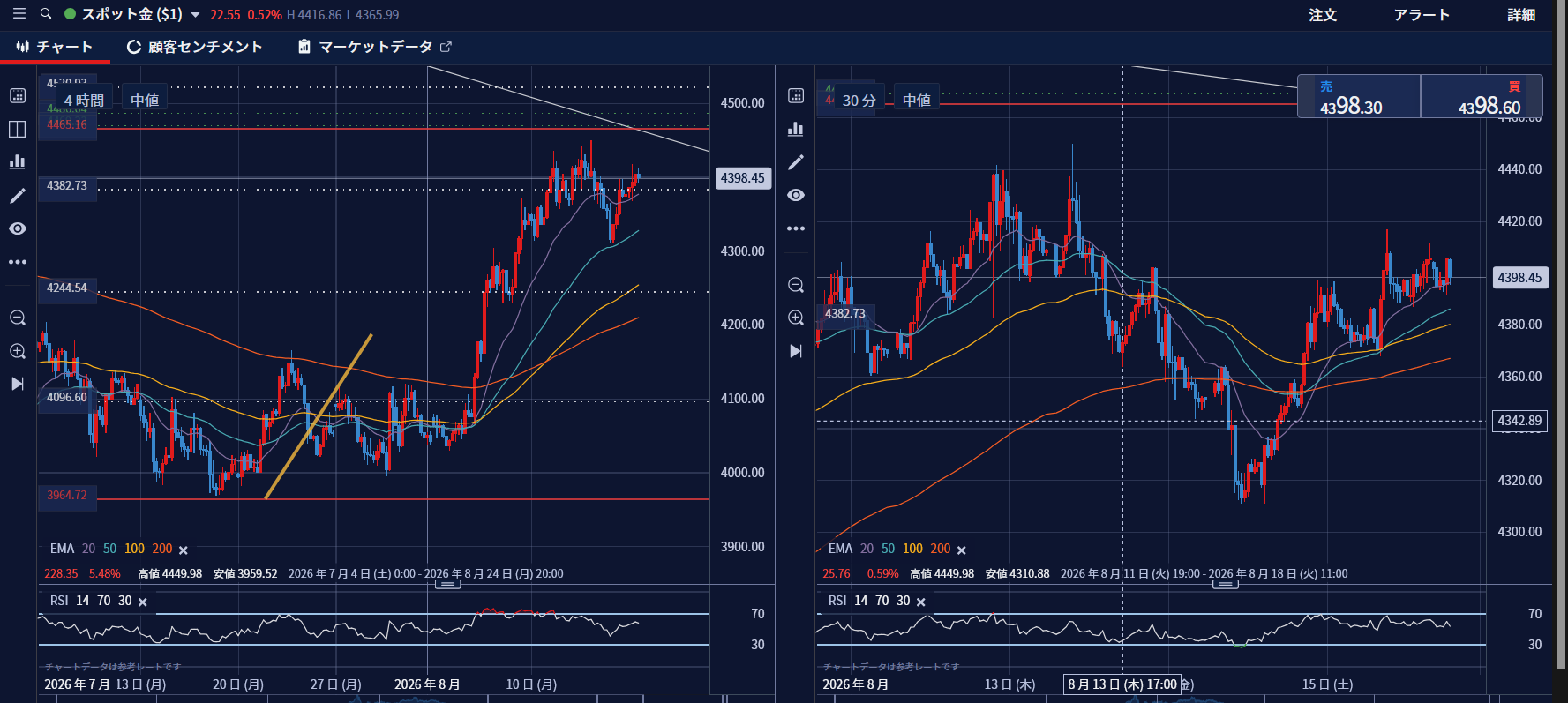Click the right window vertical scrollbar

tap(1561, 333)
